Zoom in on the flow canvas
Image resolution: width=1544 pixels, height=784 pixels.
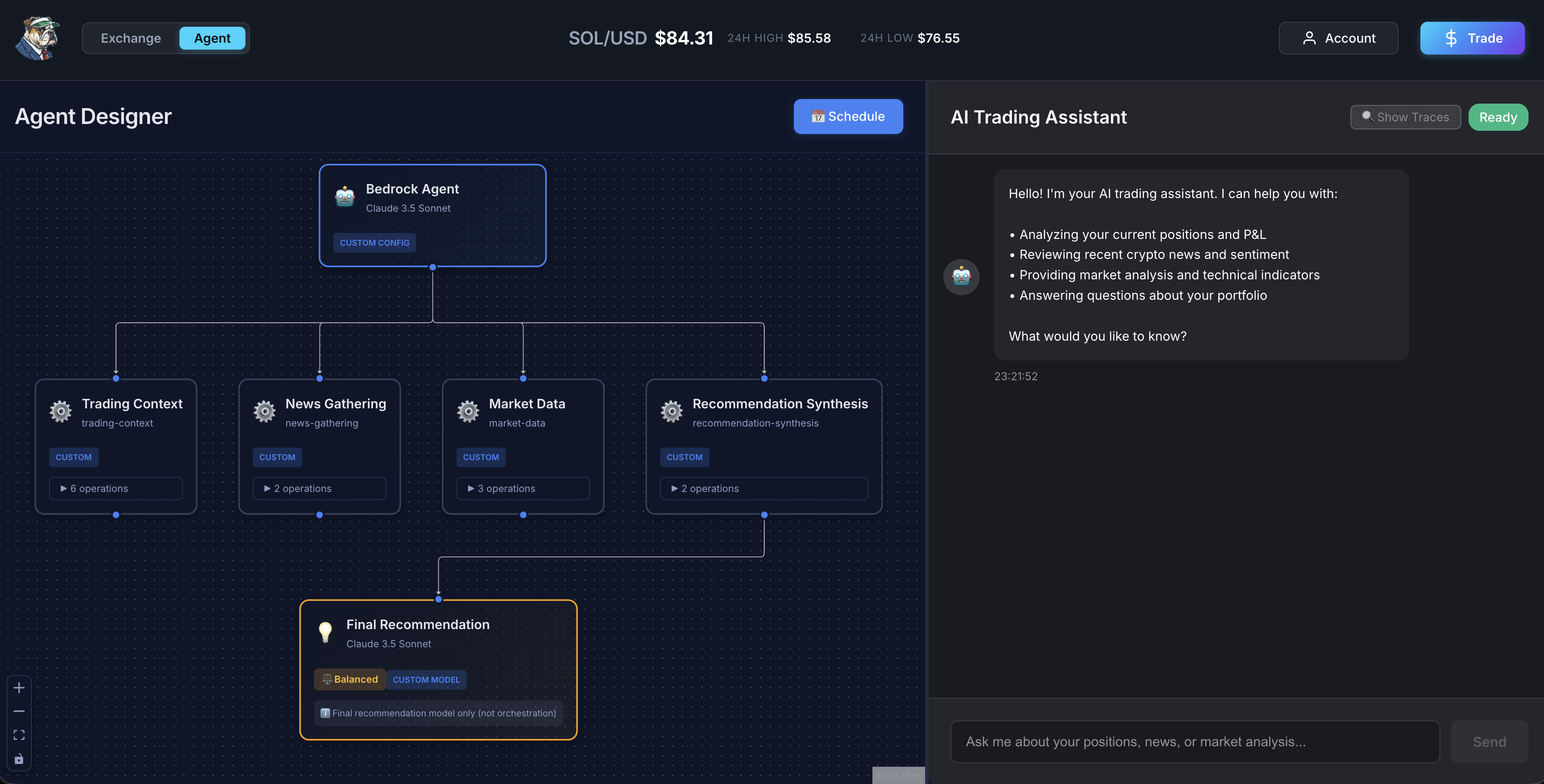point(19,688)
